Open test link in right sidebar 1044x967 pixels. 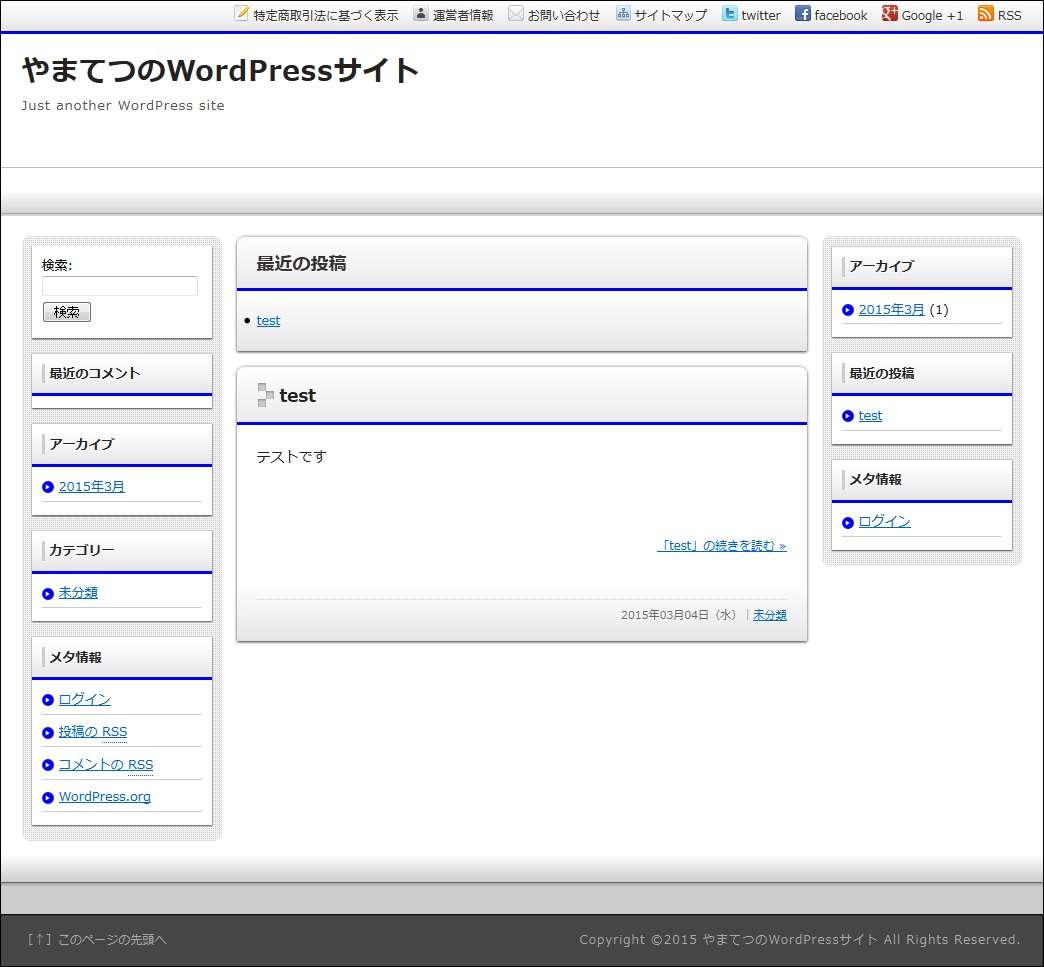coord(870,416)
